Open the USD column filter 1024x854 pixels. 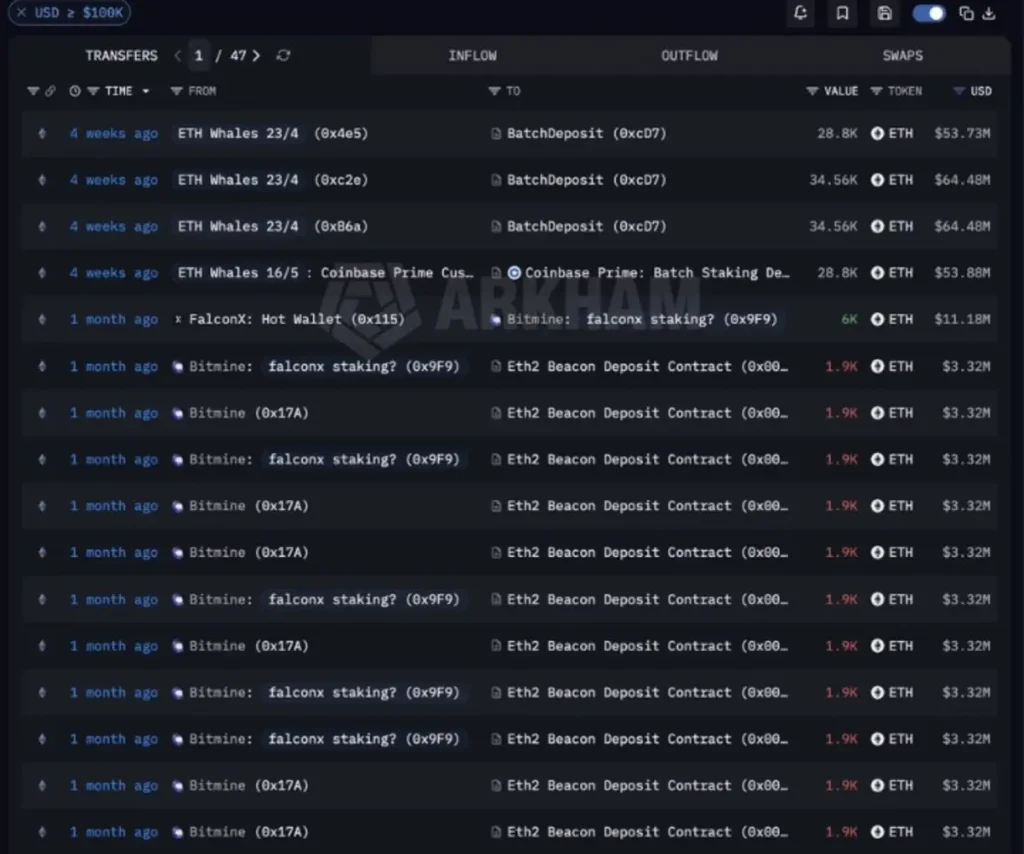point(958,91)
